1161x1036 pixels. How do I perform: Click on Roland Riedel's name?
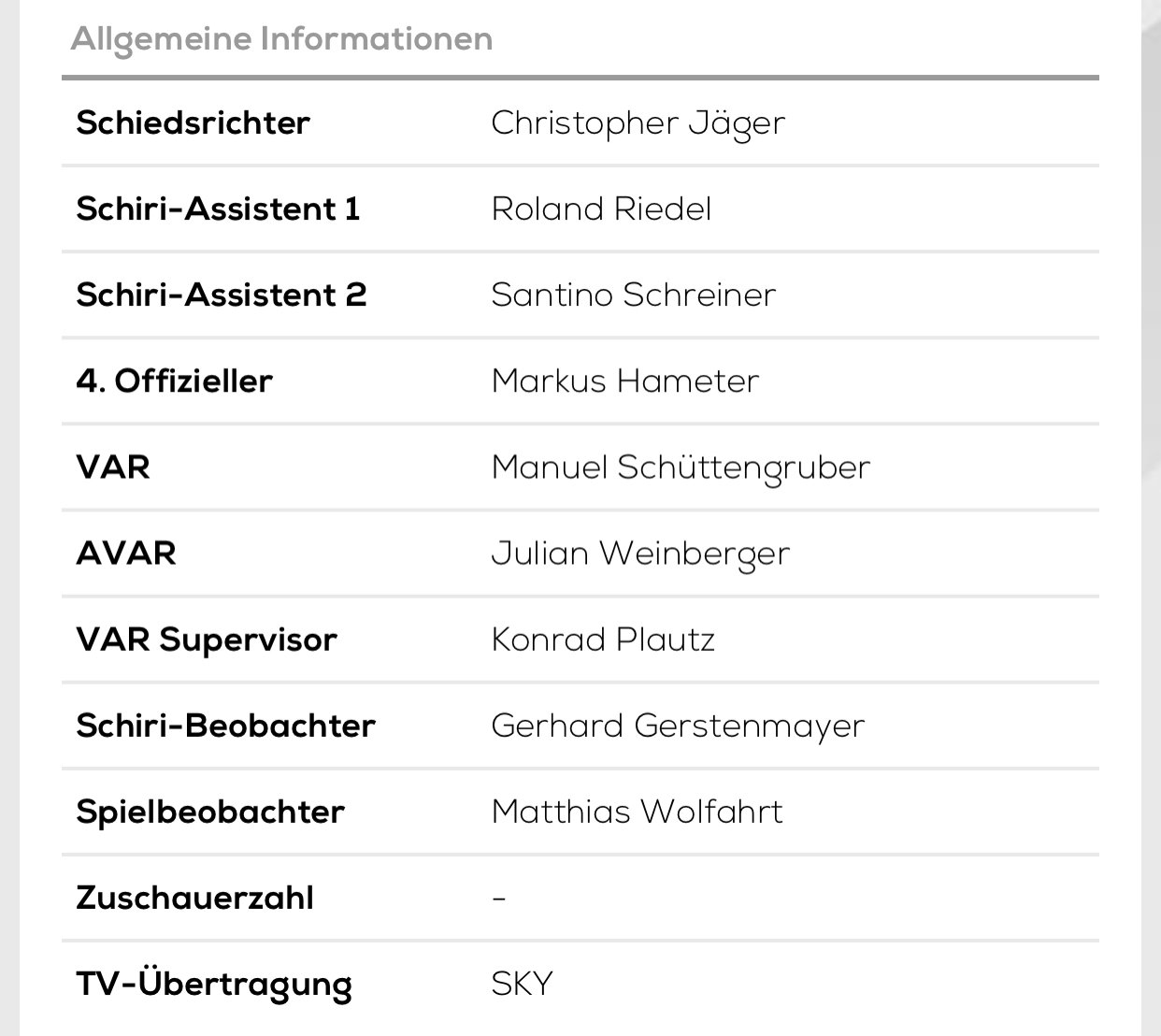pos(601,209)
